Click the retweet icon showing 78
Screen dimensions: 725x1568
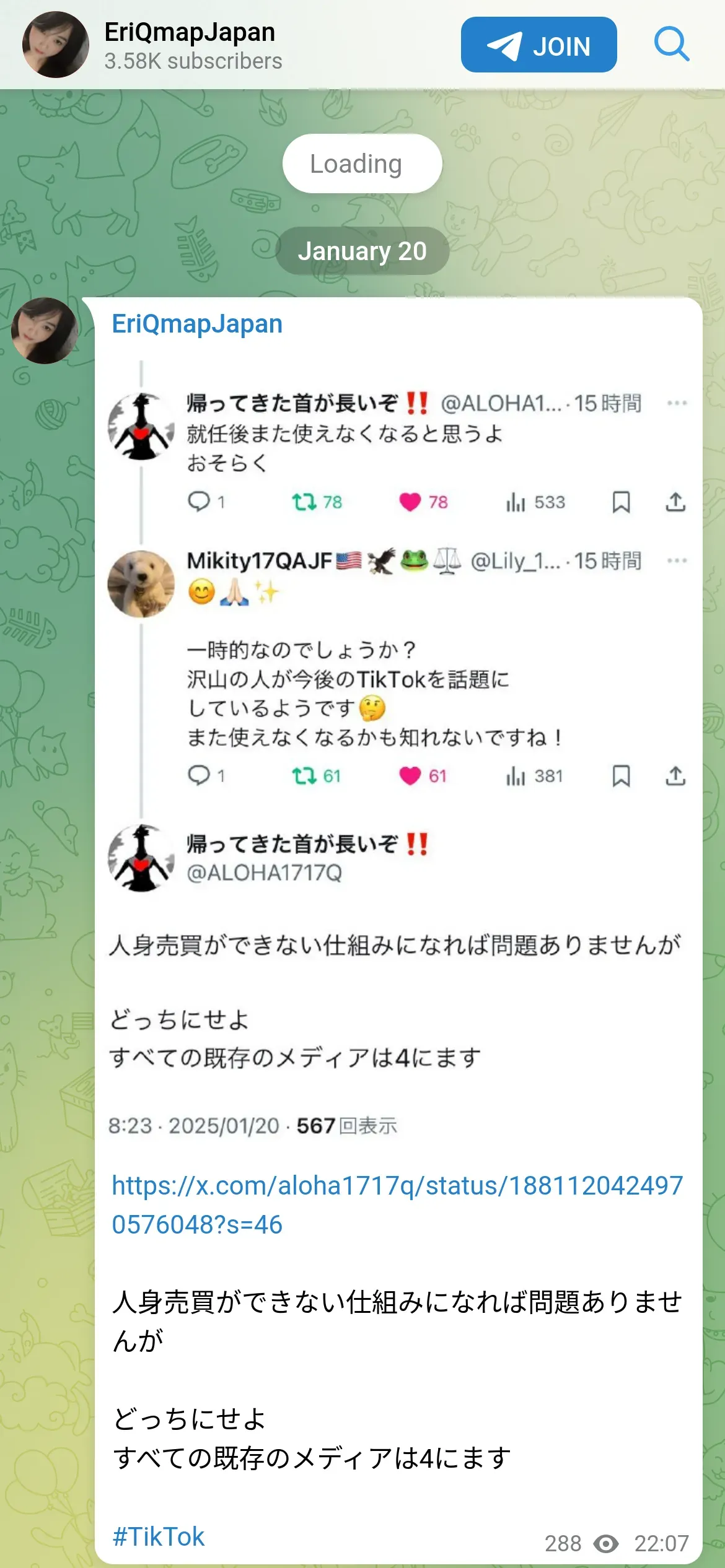point(304,502)
